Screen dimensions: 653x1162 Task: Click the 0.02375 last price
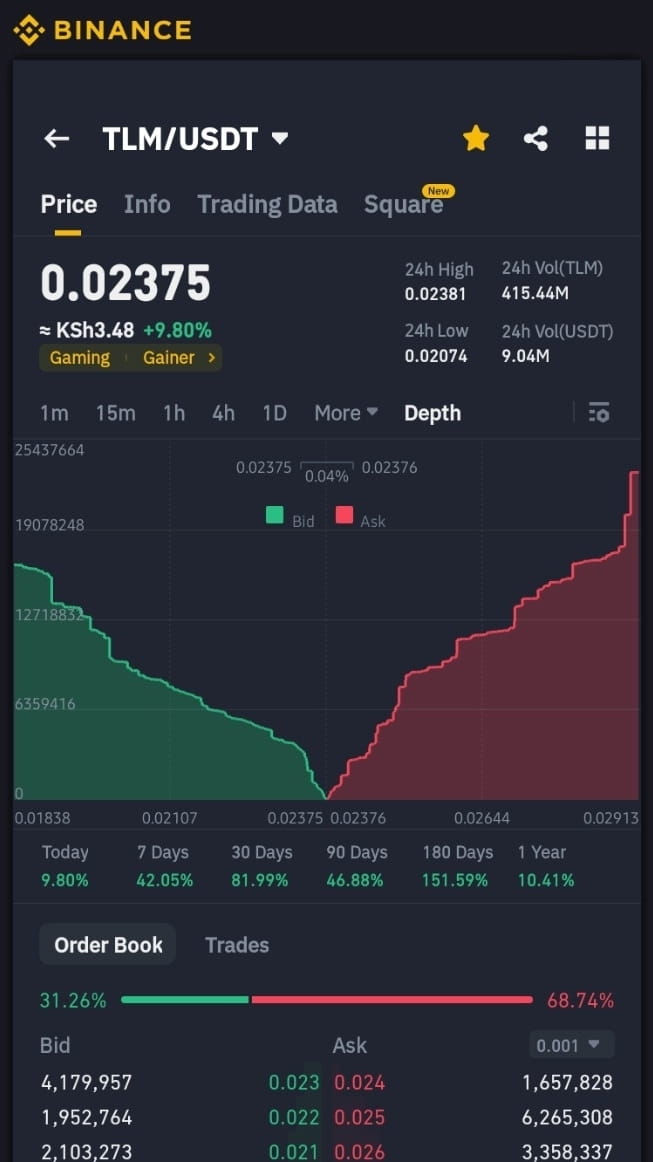pos(125,283)
